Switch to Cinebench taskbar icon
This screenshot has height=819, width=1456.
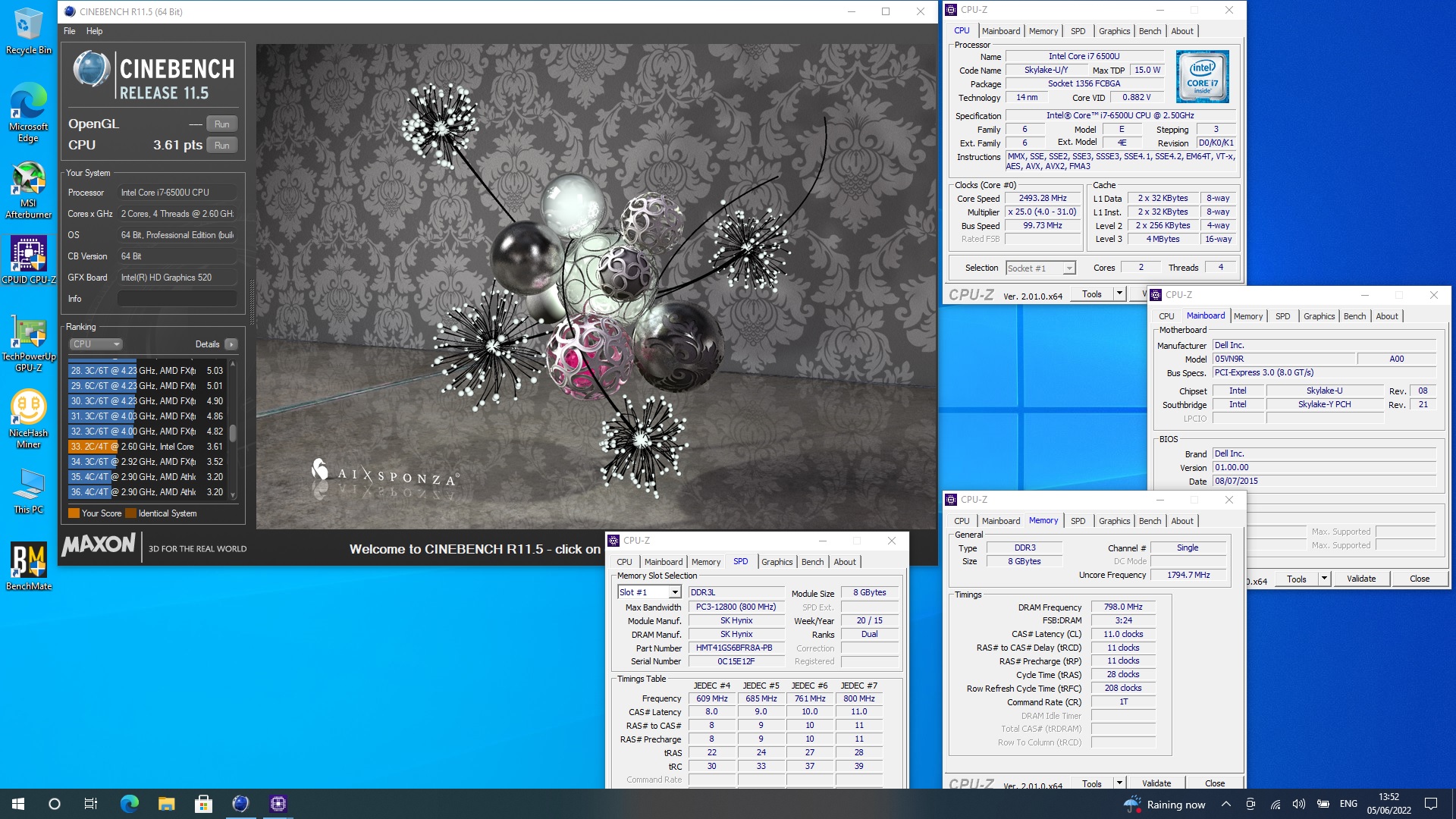(x=240, y=804)
